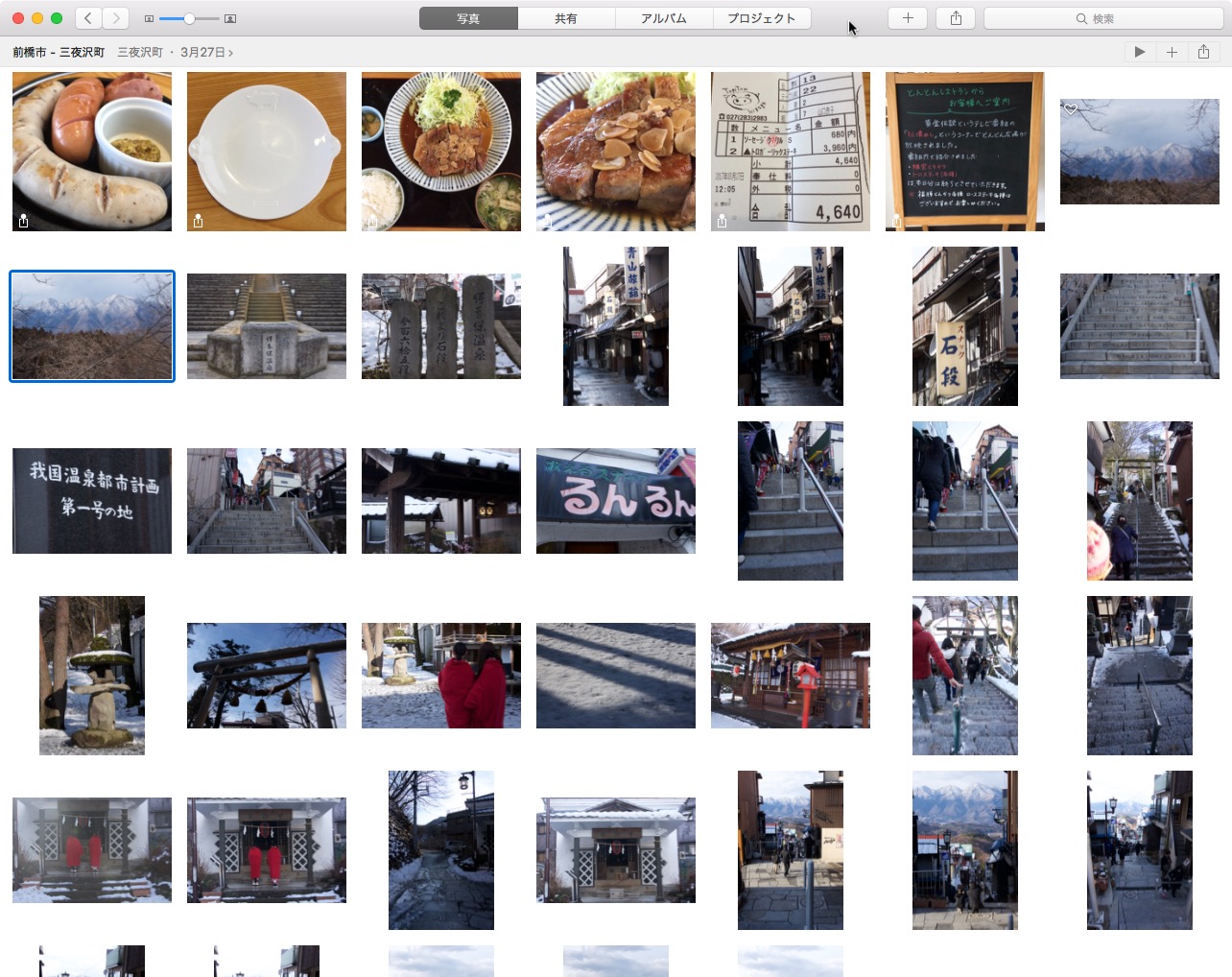Click the forward arrow navigation button

coord(115,18)
